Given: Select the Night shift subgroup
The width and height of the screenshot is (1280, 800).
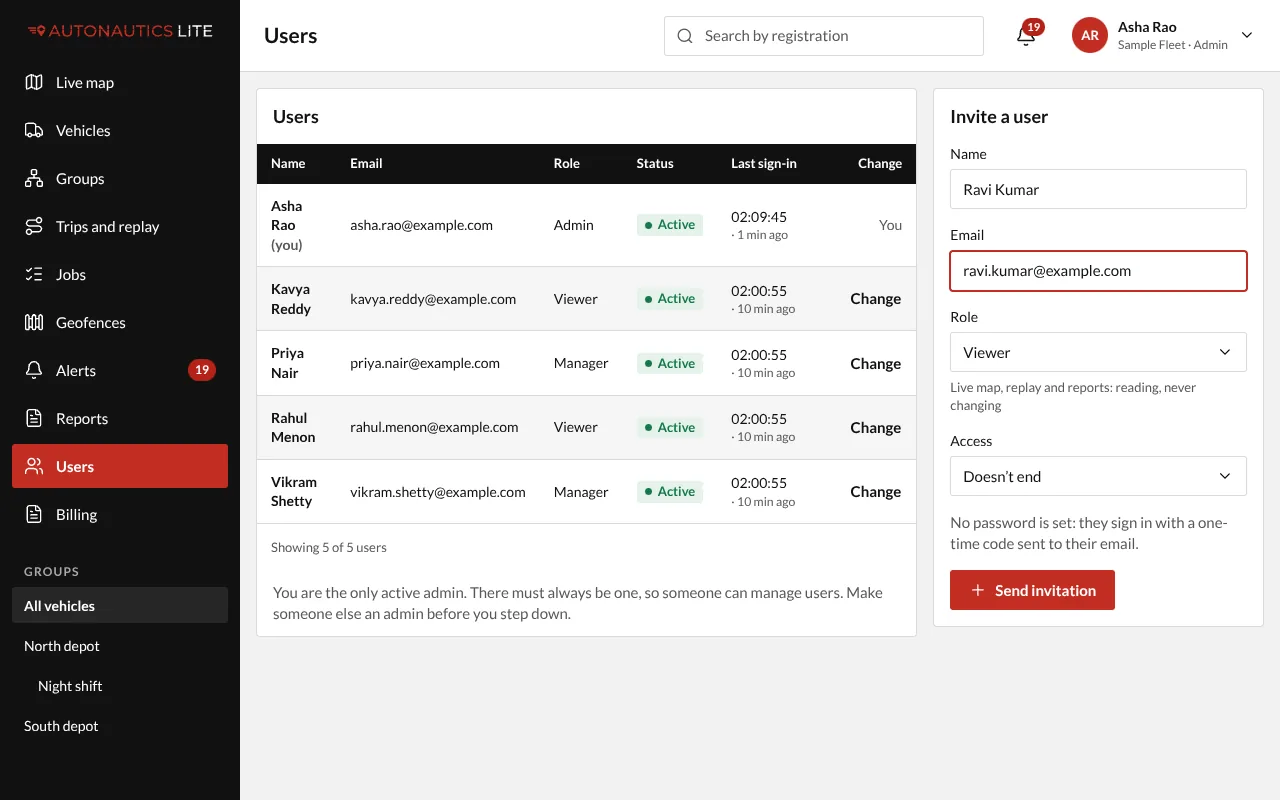Looking at the screenshot, I should click(x=120, y=686).
